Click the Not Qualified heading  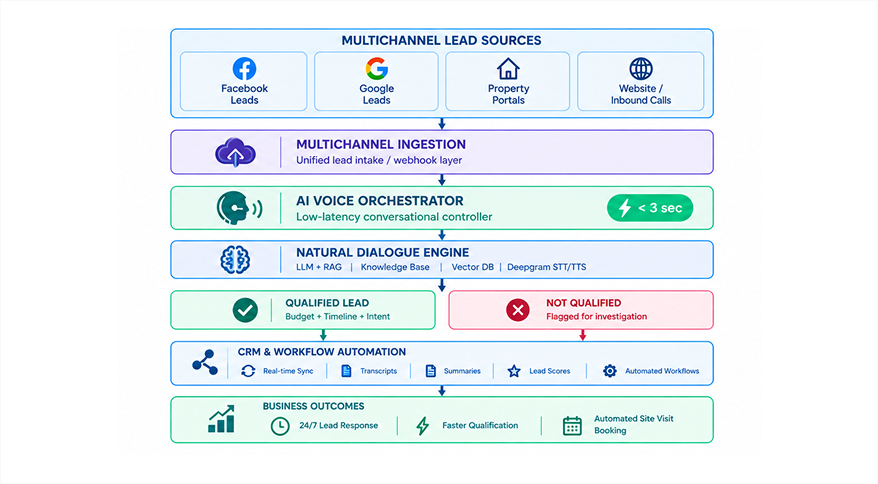[x=583, y=303]
